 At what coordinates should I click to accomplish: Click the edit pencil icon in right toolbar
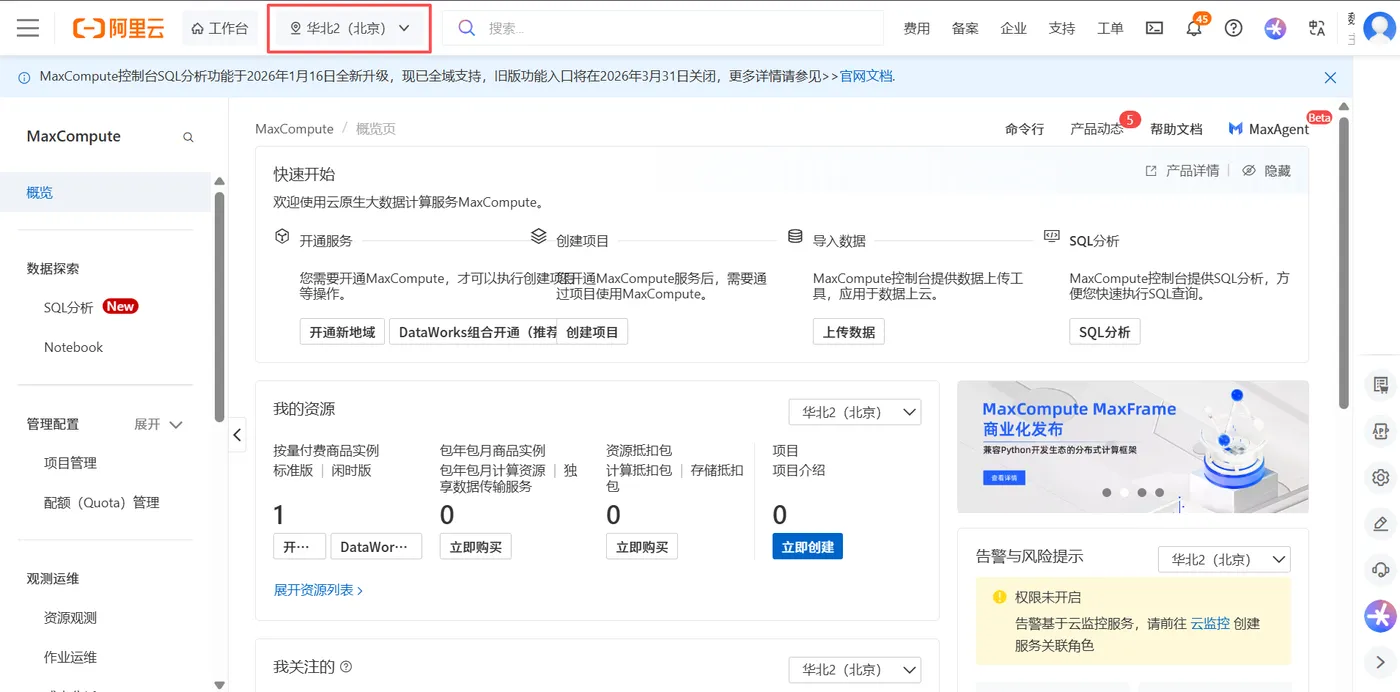click(1381, 523)
